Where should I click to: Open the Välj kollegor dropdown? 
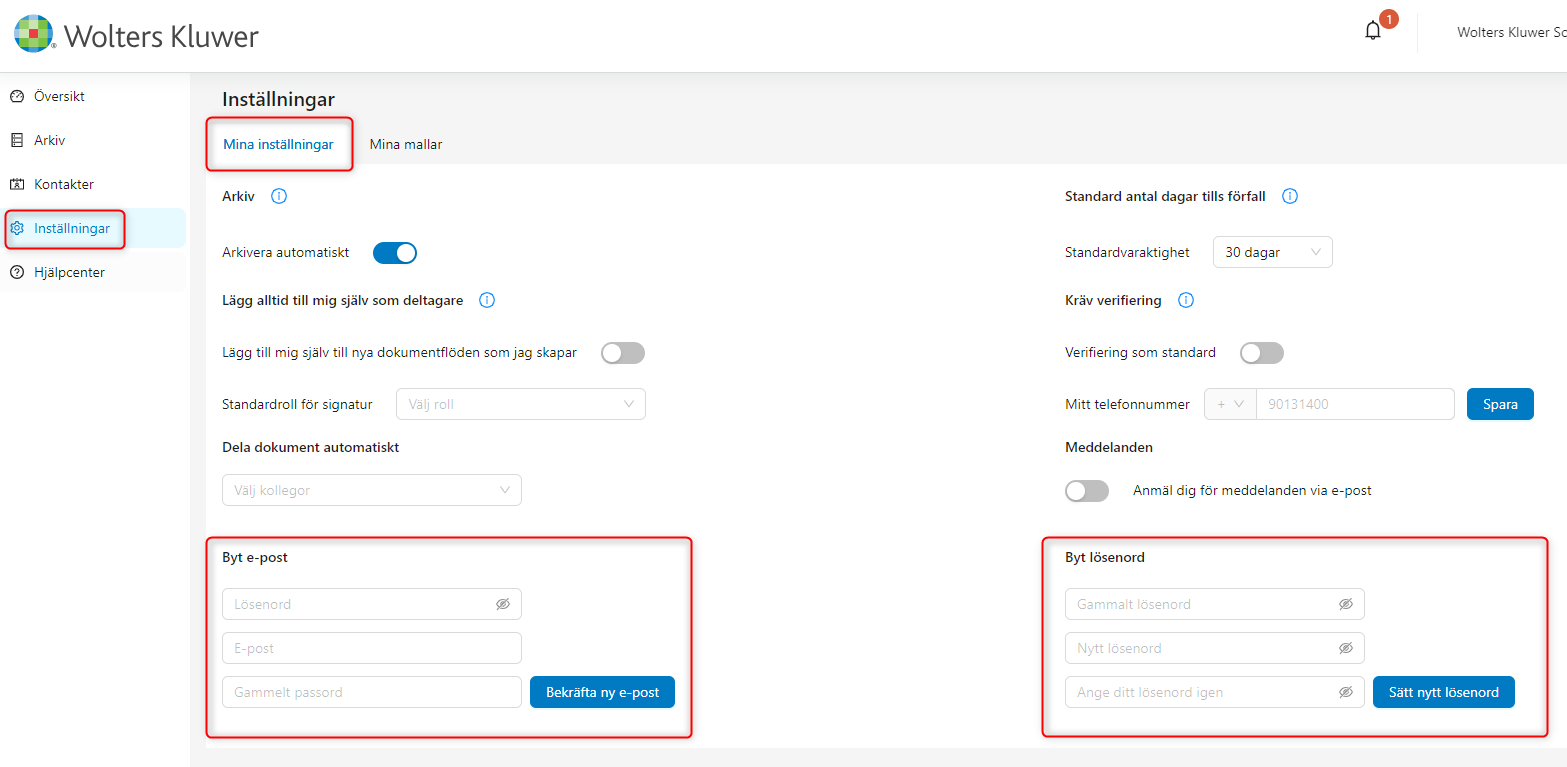[372, 490]
